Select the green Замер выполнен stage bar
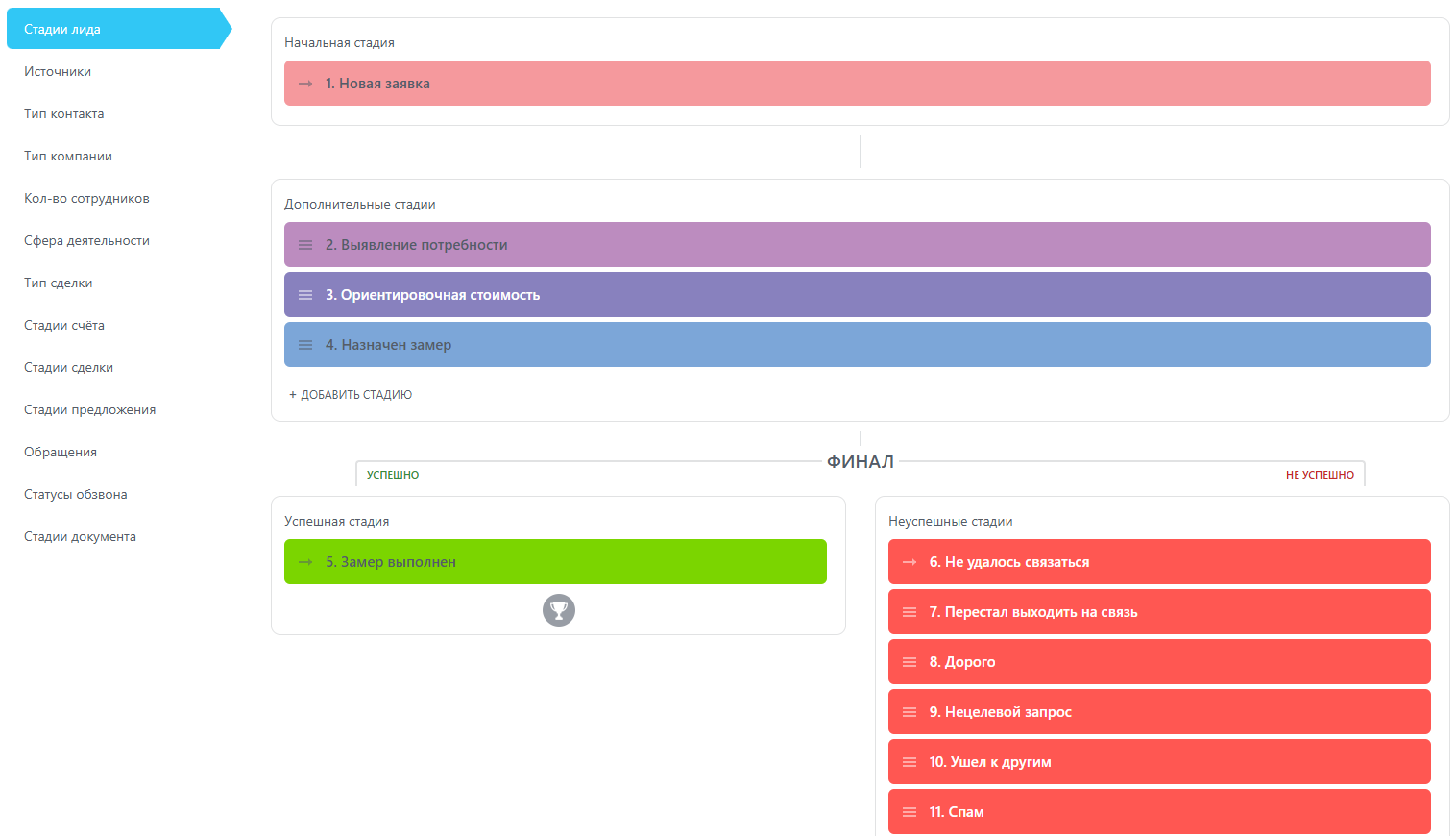1456x836 pixels. (x=555, y=562)
